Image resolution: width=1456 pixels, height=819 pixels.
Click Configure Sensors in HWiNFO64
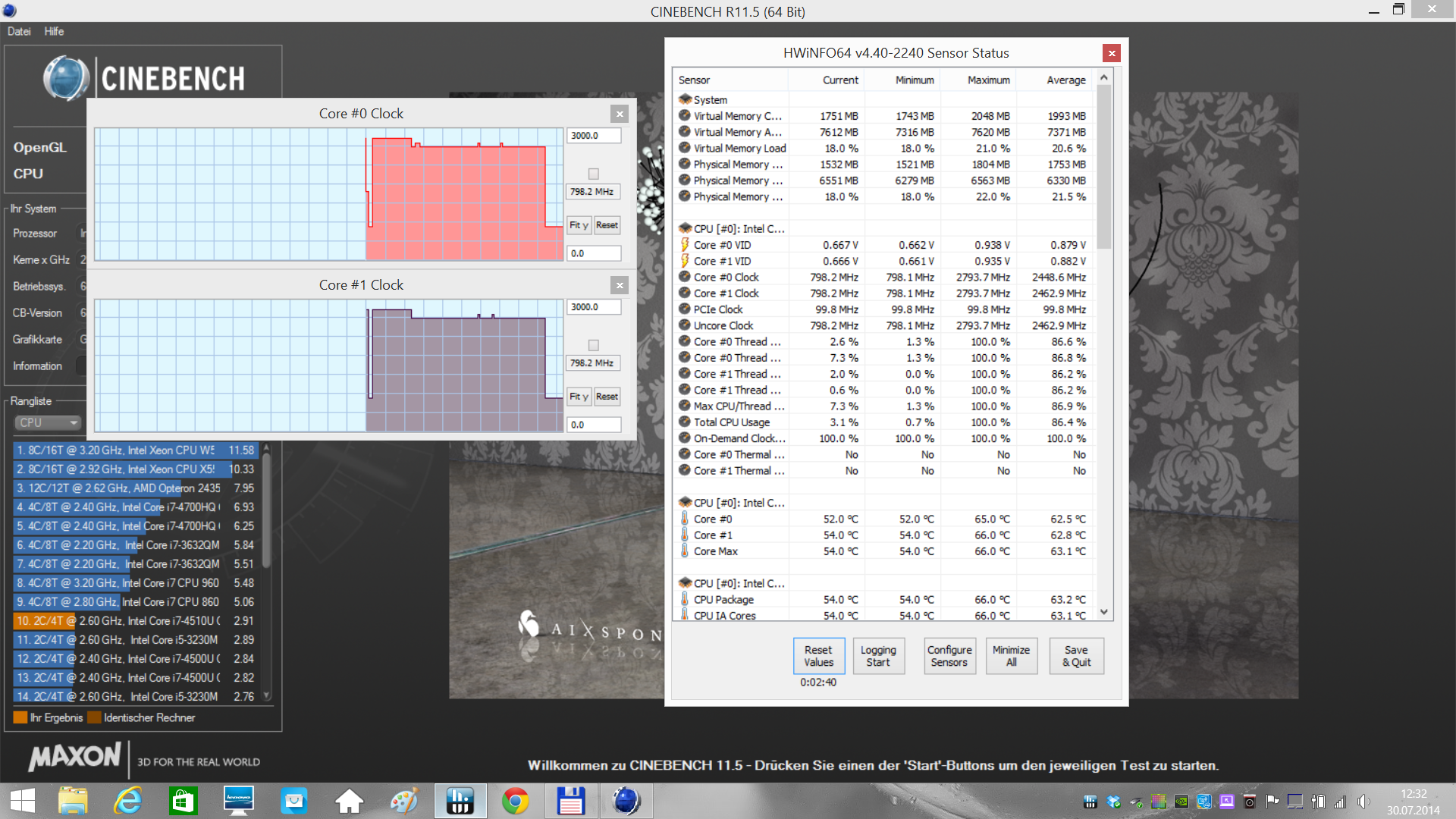click(949, 656)
